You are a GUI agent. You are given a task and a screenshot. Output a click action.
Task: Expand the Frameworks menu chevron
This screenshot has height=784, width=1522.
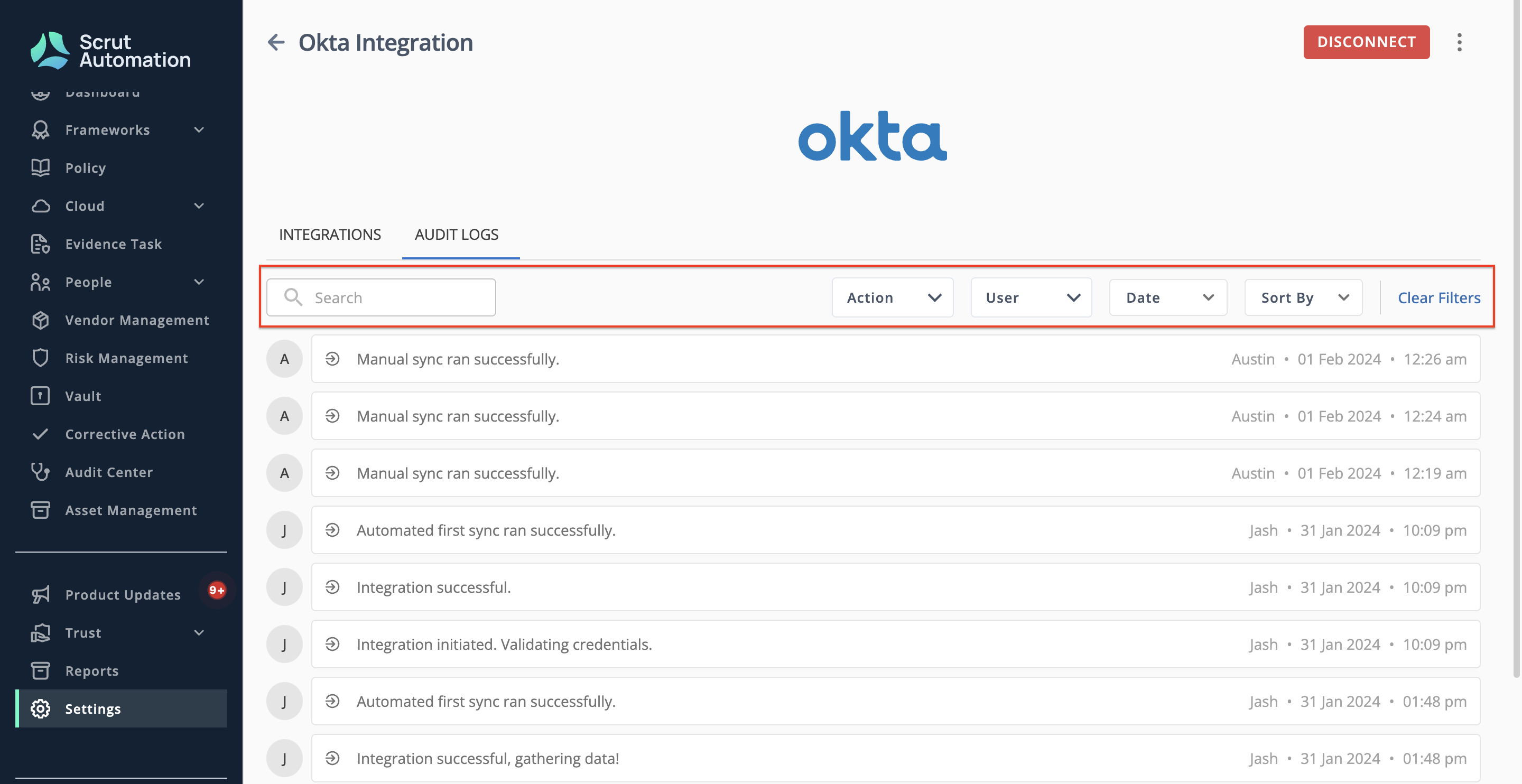tap(199, 130)
